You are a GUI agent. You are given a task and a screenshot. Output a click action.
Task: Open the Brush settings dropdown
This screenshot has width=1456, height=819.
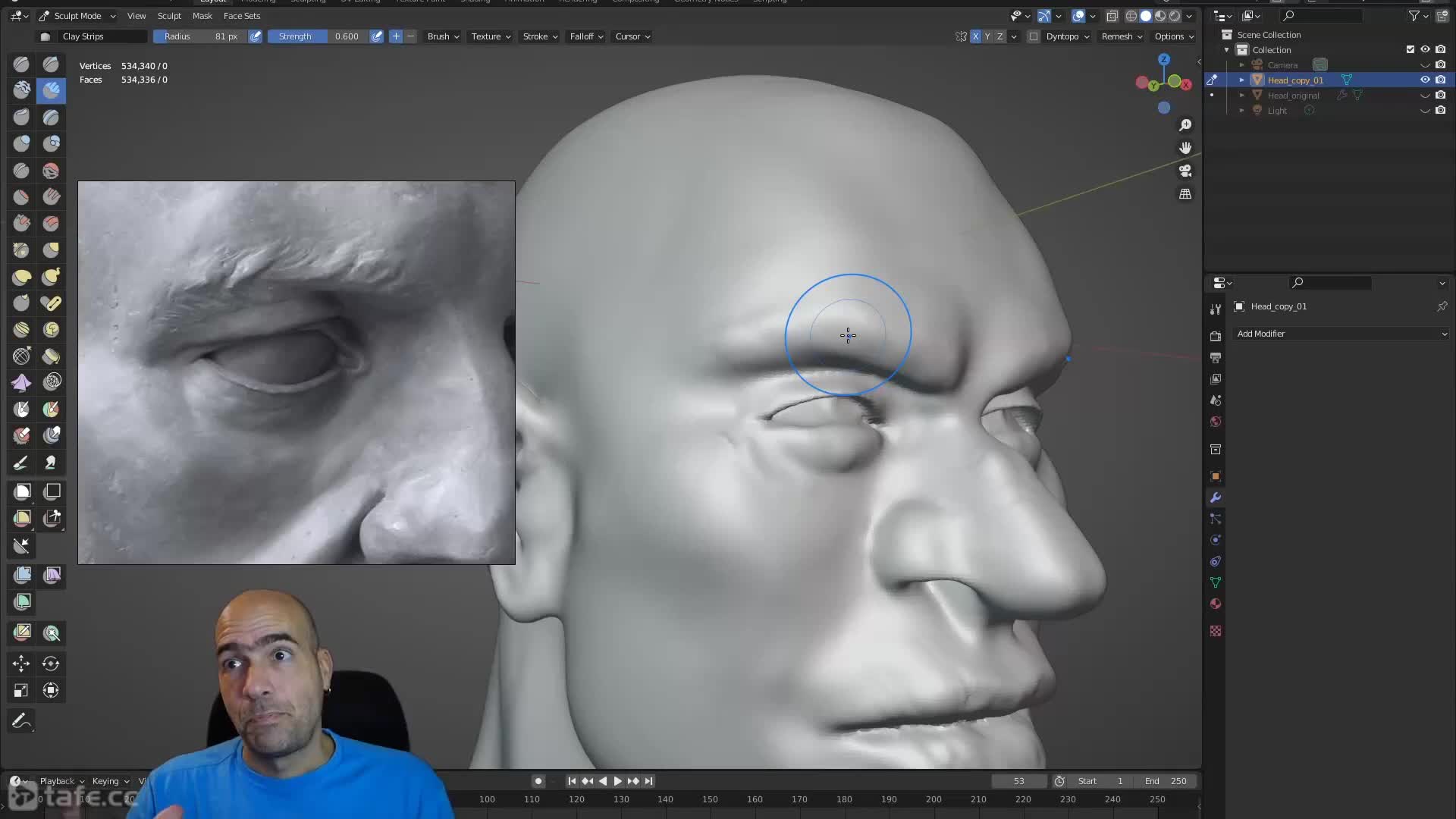point(443,36)
